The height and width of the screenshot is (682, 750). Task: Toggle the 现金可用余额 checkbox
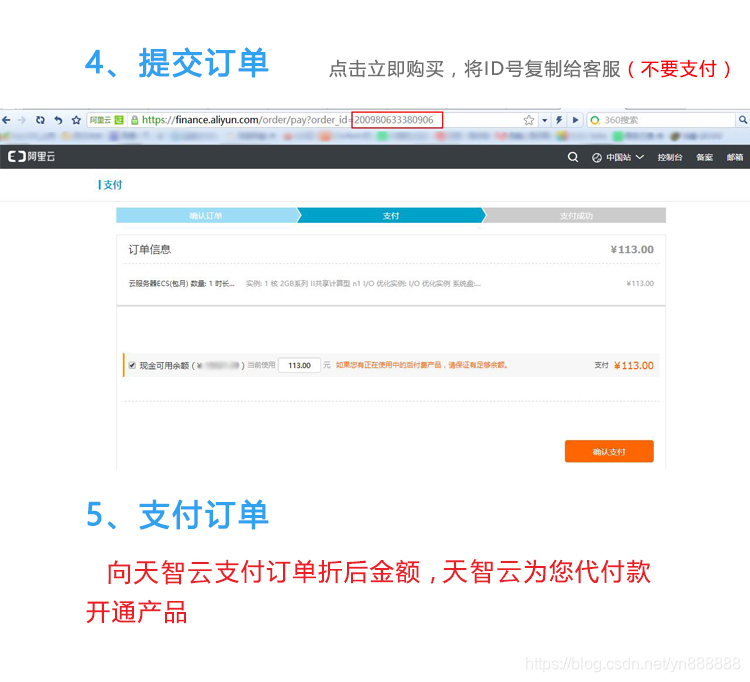(132, 365)
